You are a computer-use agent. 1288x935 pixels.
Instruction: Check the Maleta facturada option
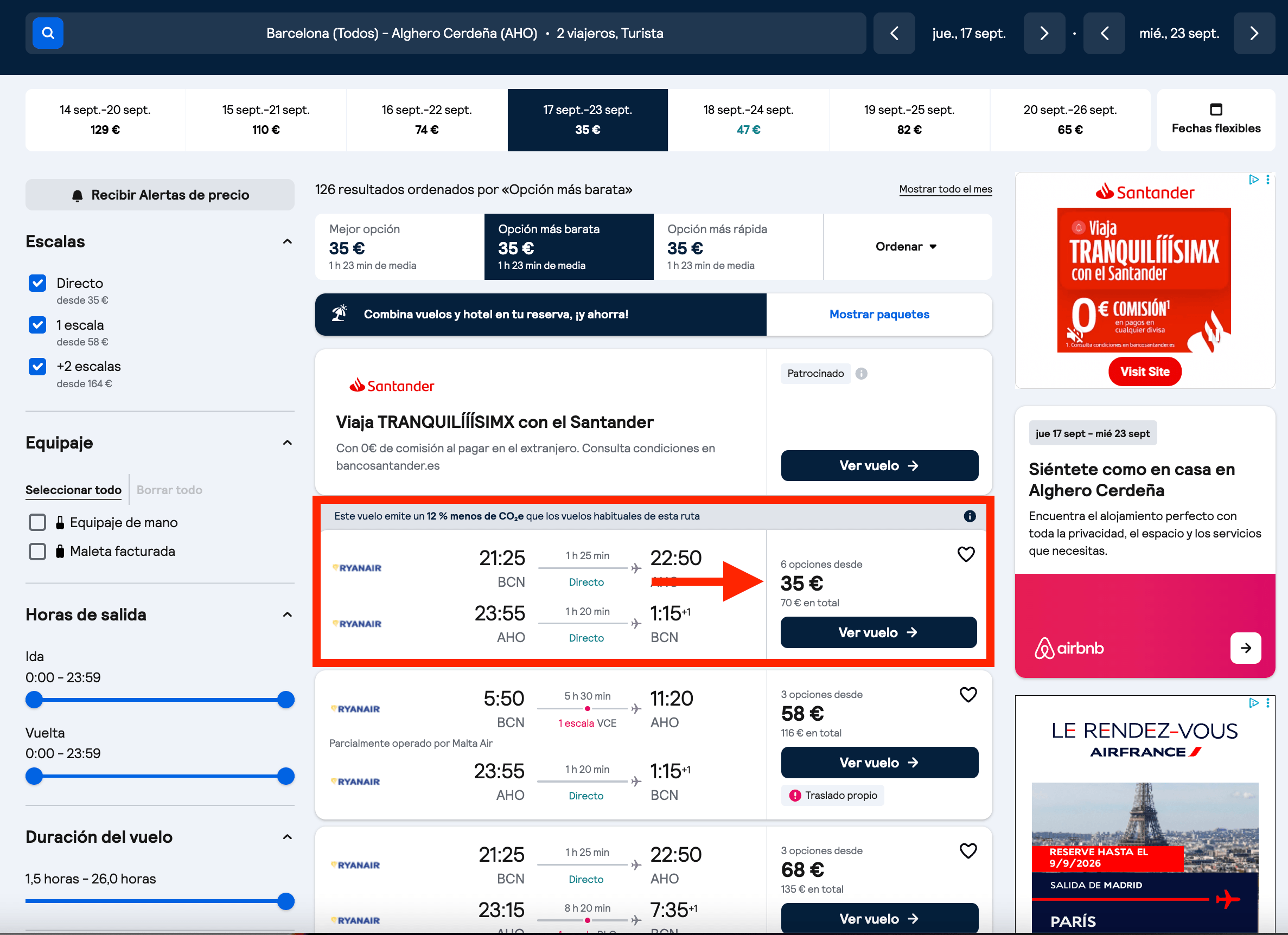(37, 551)
